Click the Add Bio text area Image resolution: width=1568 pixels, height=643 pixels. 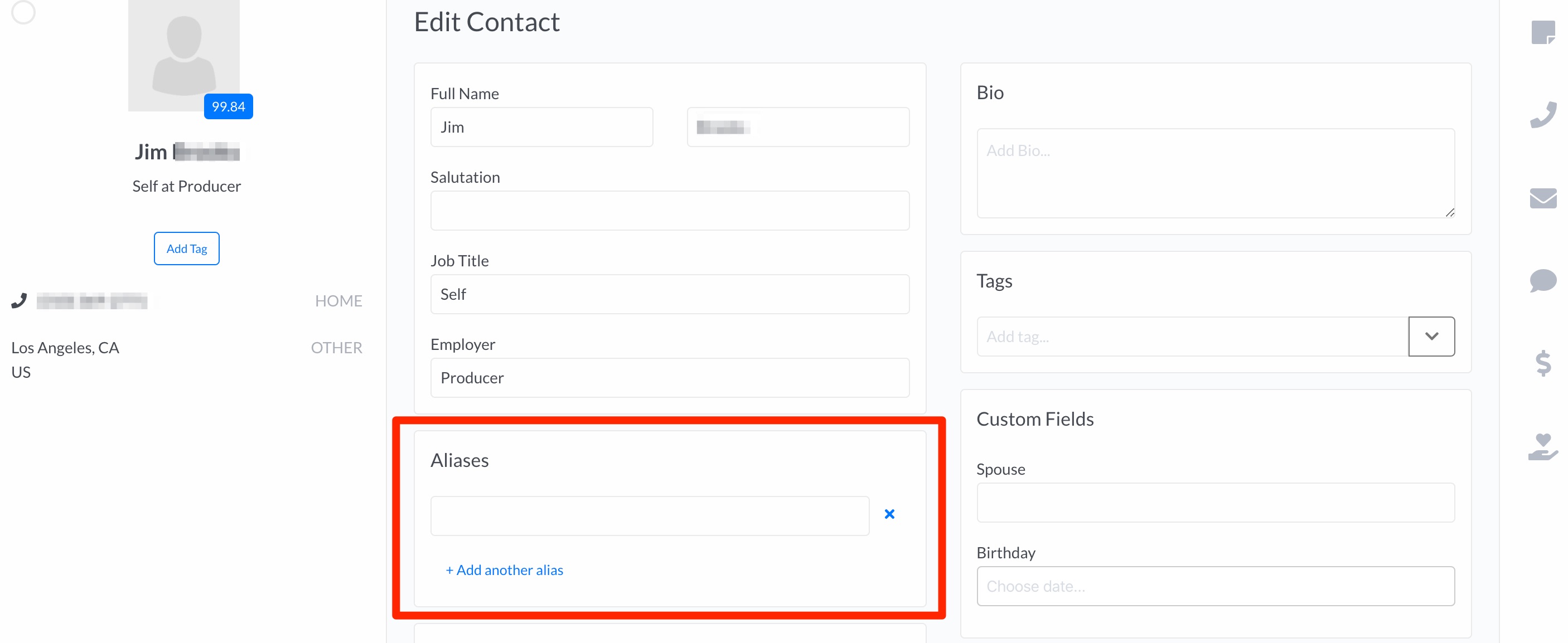coord(1215,173)
